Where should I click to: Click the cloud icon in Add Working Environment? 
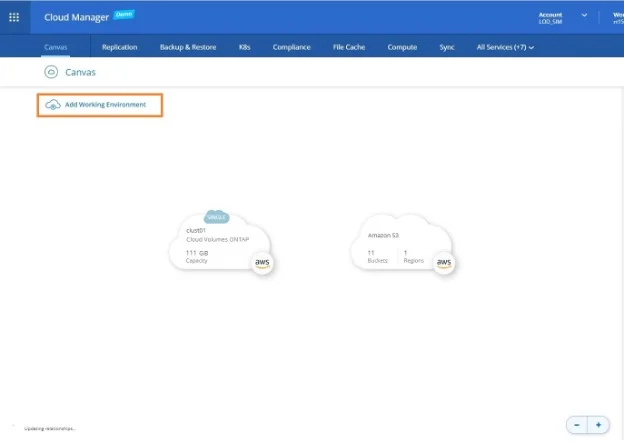point(54,104)
